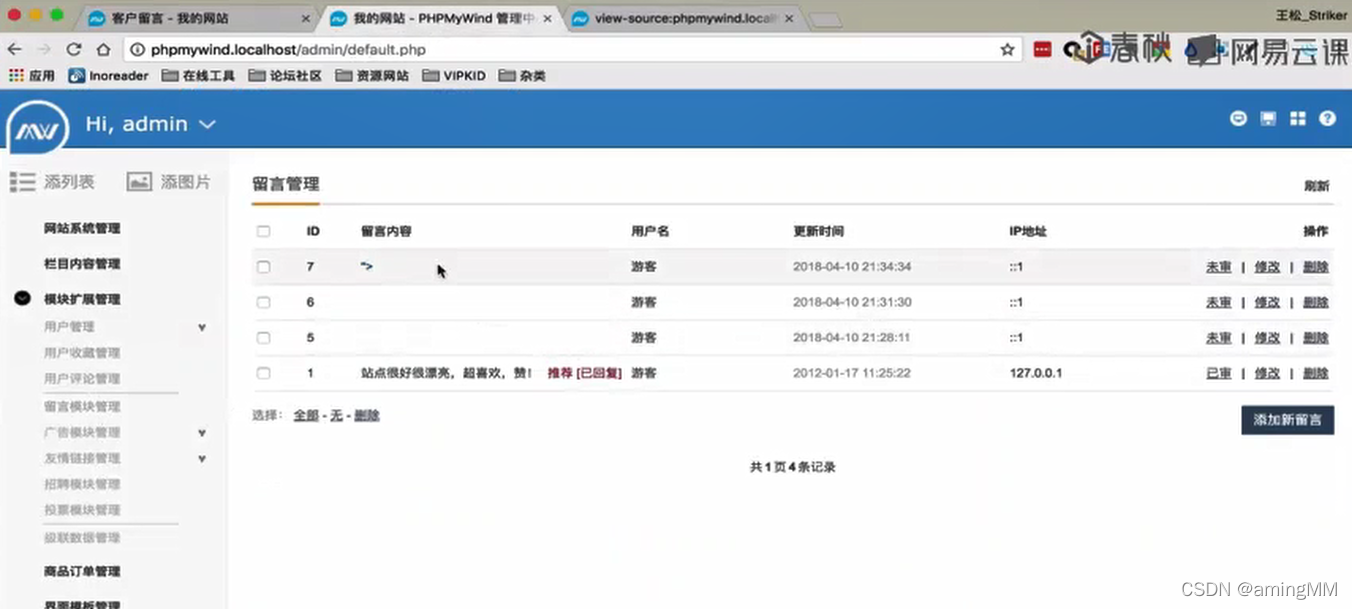Check the checkbox for message ID 7

tap(263, 266)
